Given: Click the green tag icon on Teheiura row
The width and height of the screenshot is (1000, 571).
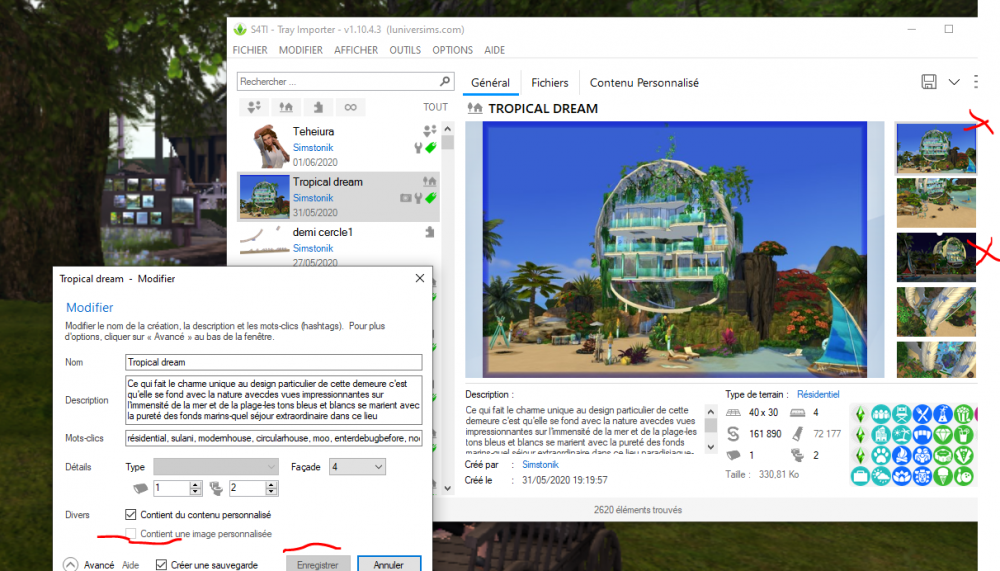Looking at the screenshot, I should click(x=431, y=147).
